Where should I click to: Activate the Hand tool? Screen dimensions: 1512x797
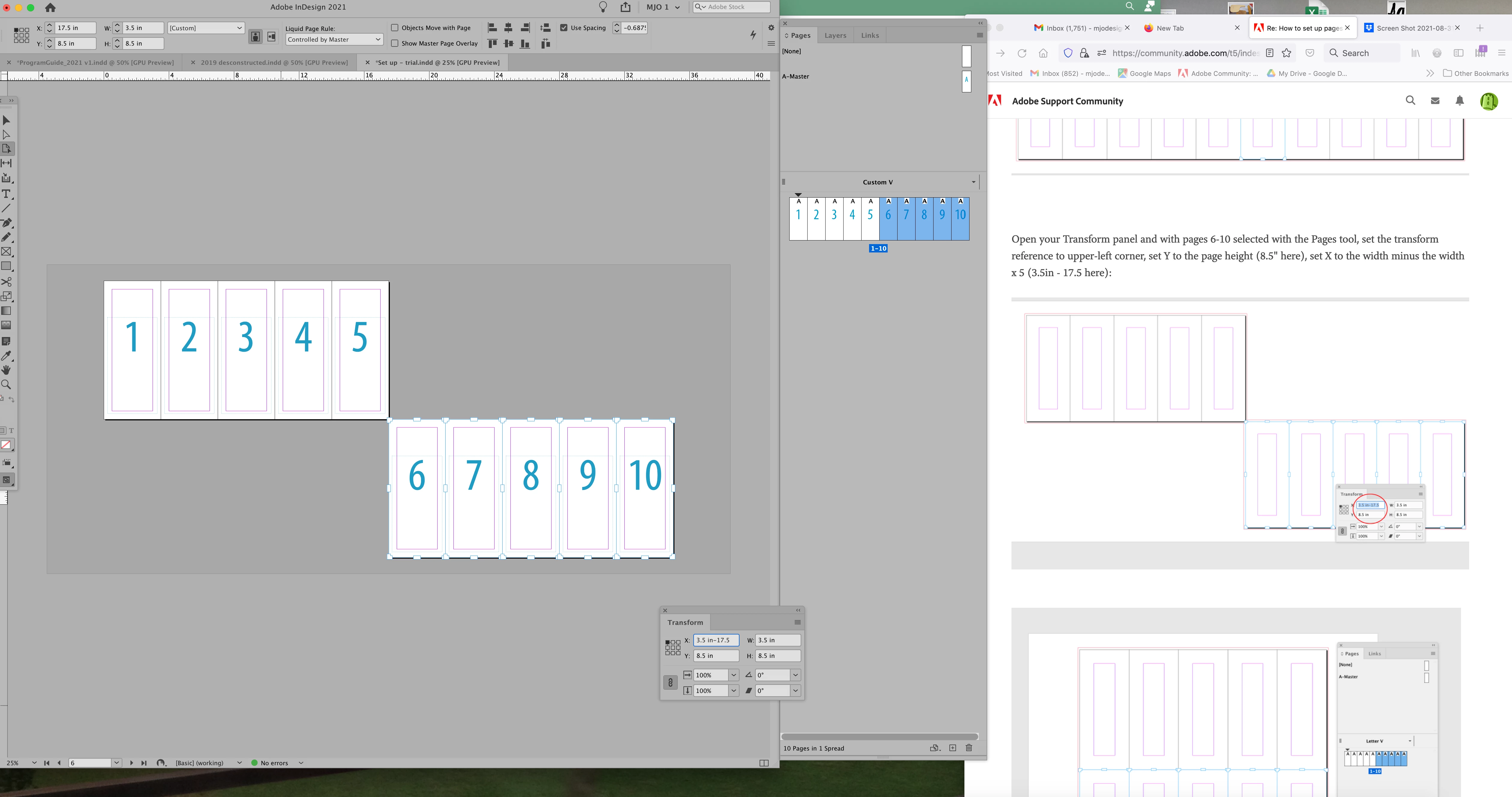7,370
